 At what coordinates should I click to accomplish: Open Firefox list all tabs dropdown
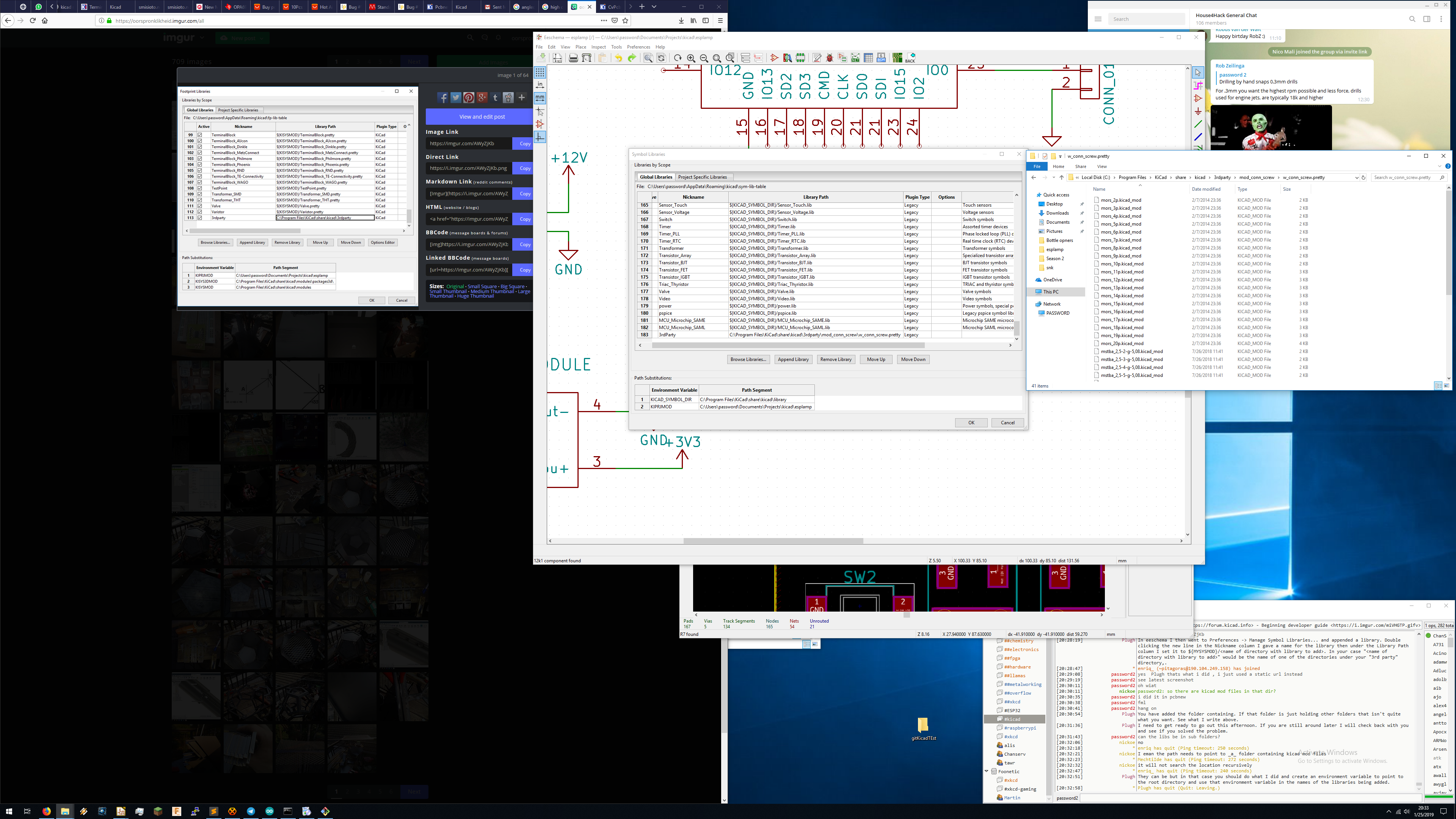coord(654,7)
